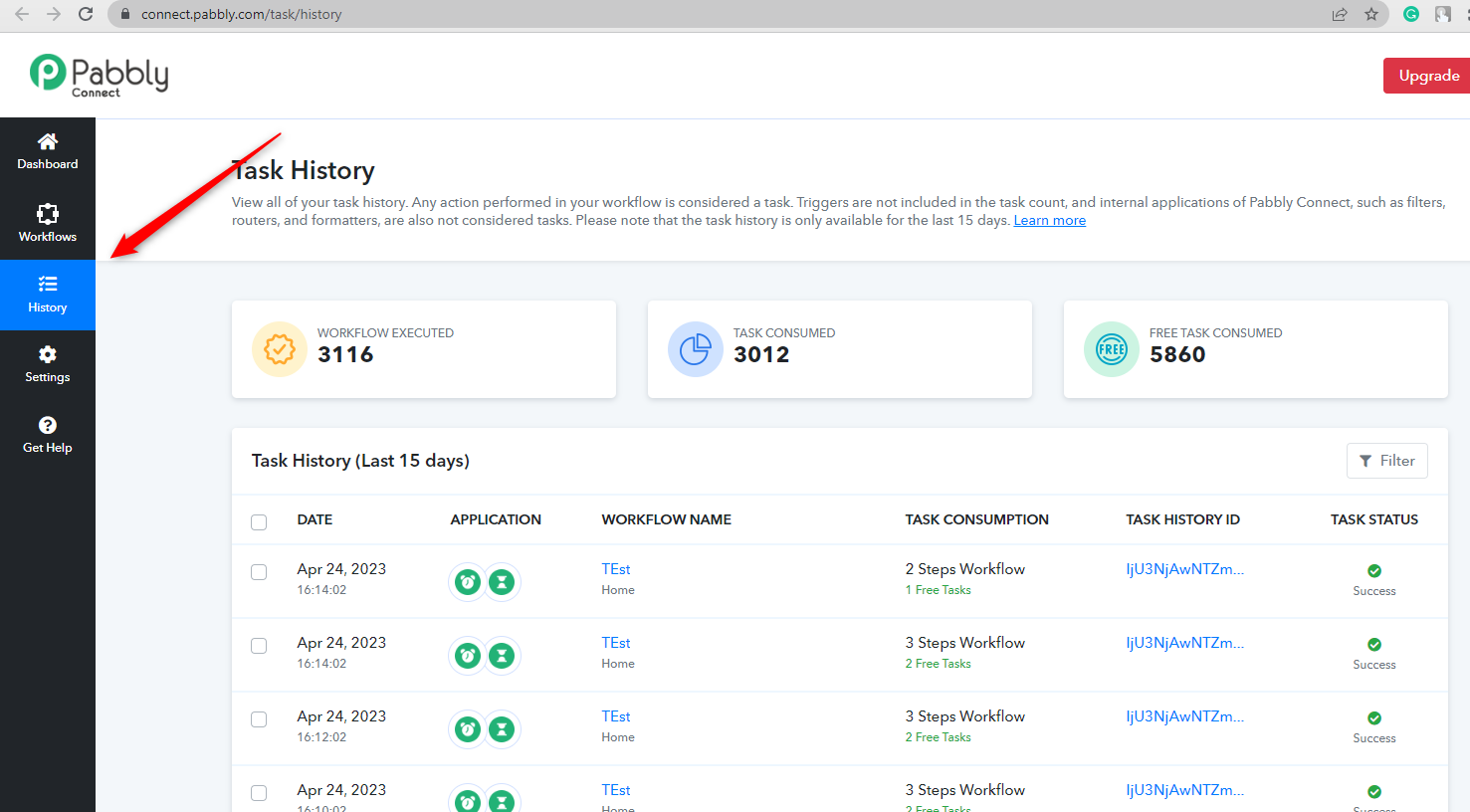Screen dimensions: 1470x812
Task: Tick the checkbox for the 16:12:02 row
Action: pyautogui.click(x=259, y=719)
